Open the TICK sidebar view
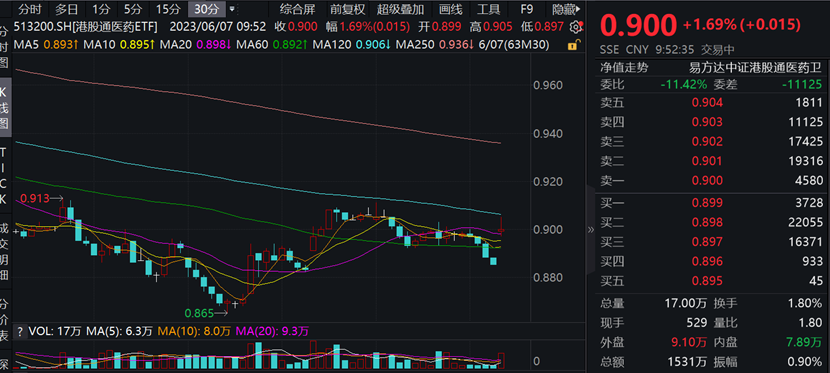This screenshot has height=373, width=830. pyautogui.click(x=4, y=175)
